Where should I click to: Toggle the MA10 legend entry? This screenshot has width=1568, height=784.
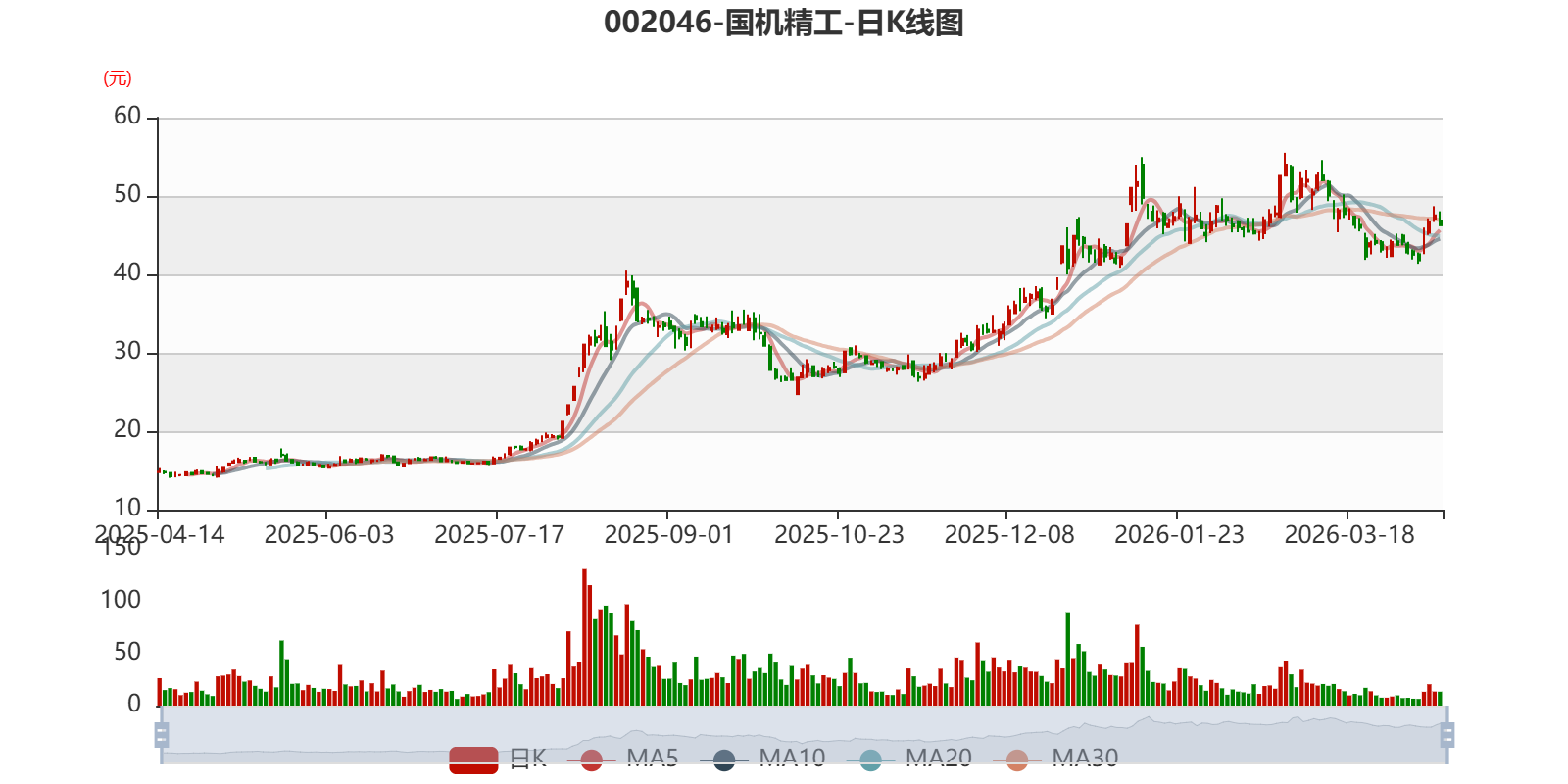point(762,759)
